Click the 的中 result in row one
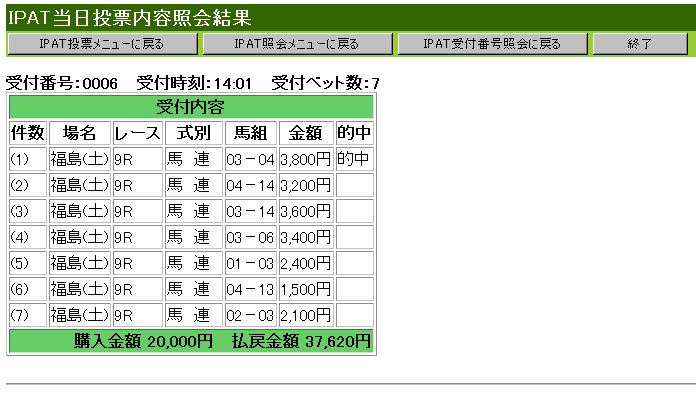696x405 pixels. pyautogui.click(x=354, y=159)
